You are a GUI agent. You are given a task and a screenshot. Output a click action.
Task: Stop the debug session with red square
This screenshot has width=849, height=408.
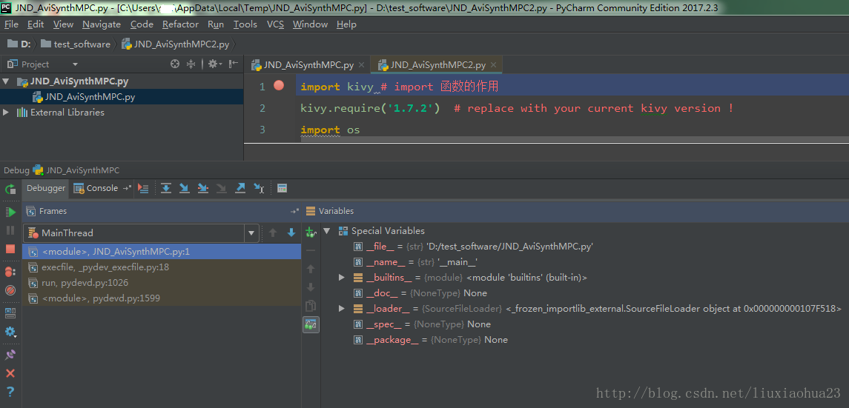pos(10,249)
